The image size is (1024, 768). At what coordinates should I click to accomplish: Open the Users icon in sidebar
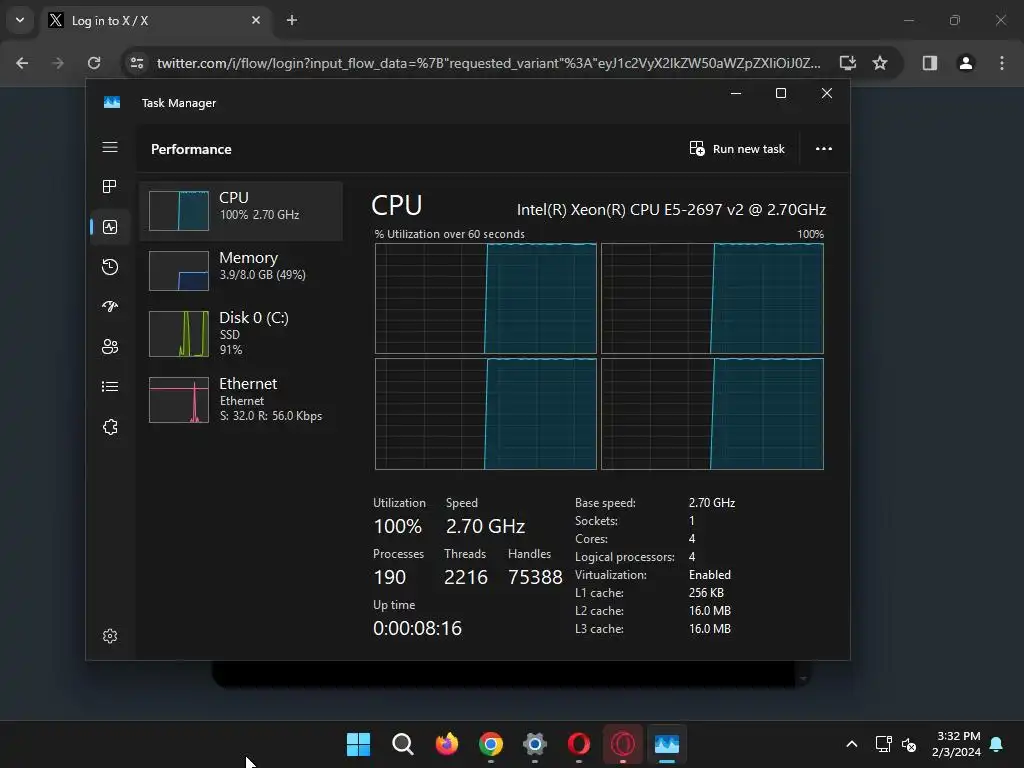click(x=110, y=347)
